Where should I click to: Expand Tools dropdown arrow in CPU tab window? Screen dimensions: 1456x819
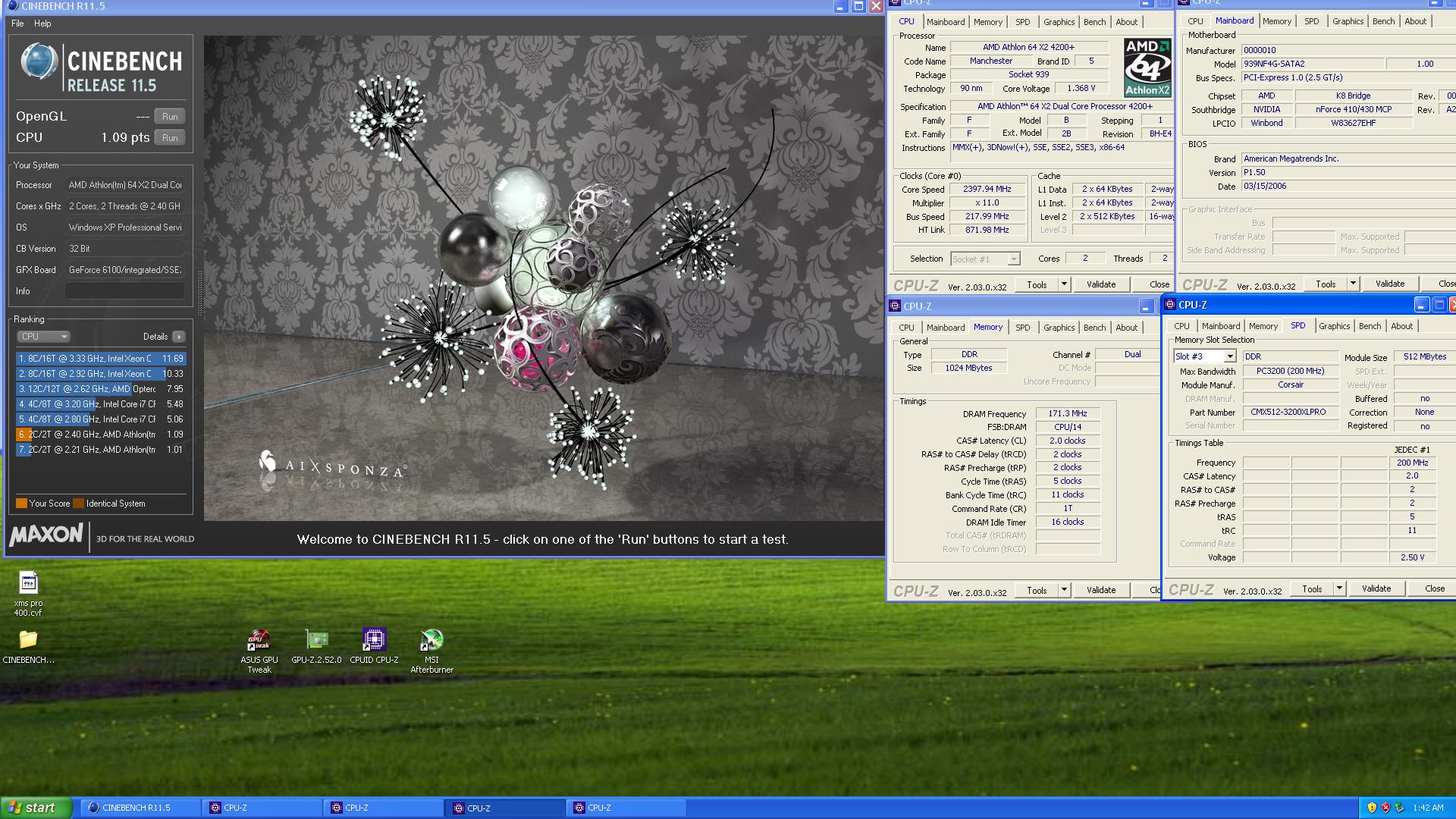[1064, 284]
